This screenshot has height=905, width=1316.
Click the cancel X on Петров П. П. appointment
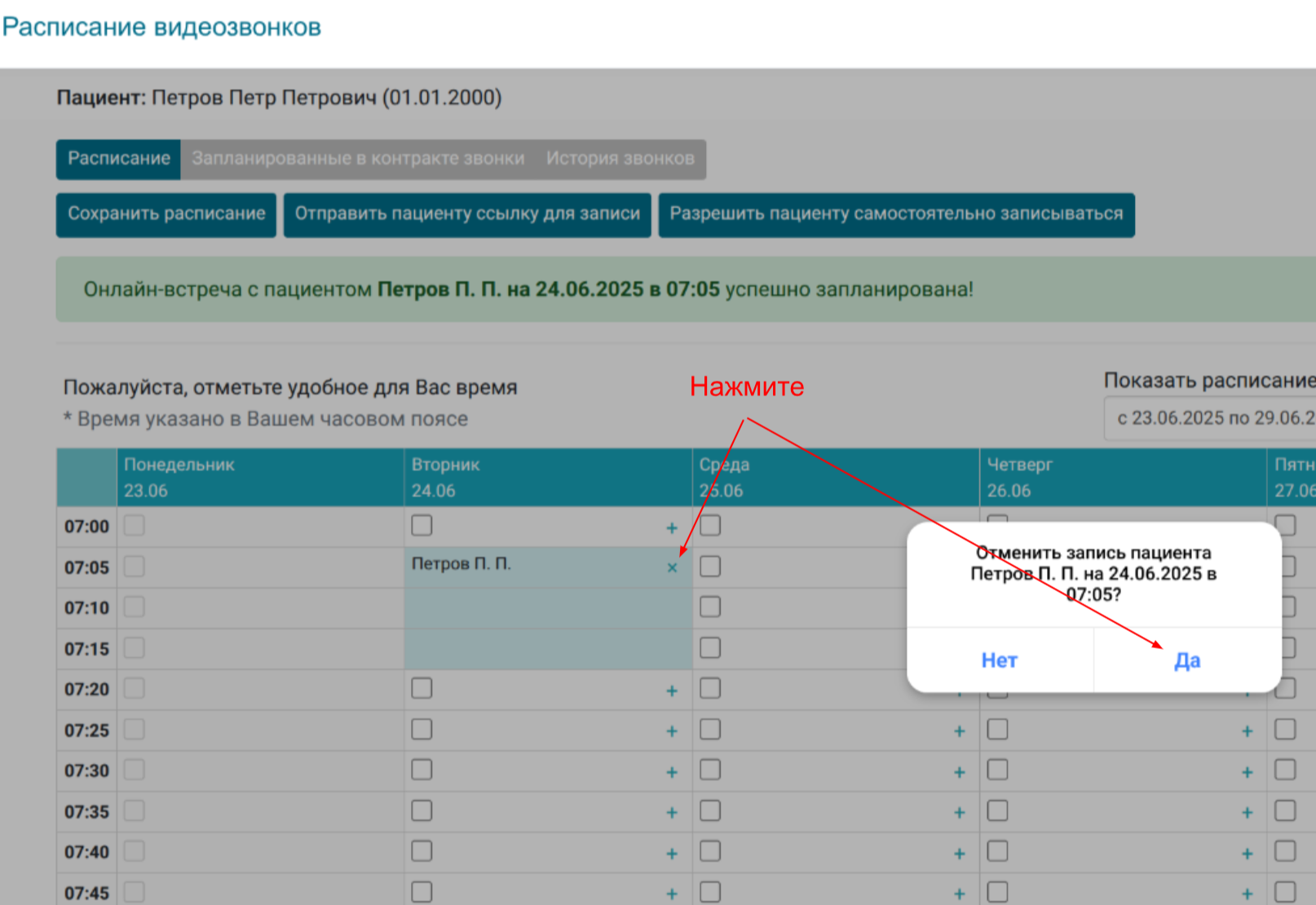672,567
